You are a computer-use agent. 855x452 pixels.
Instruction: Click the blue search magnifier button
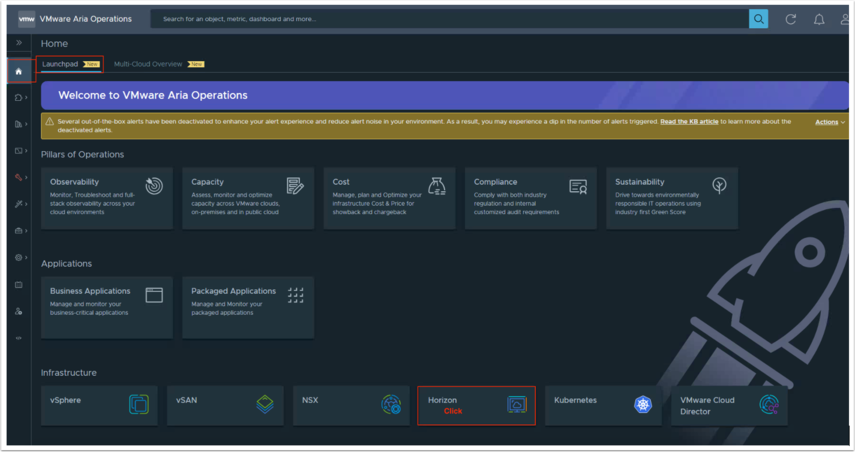(759, 19)
